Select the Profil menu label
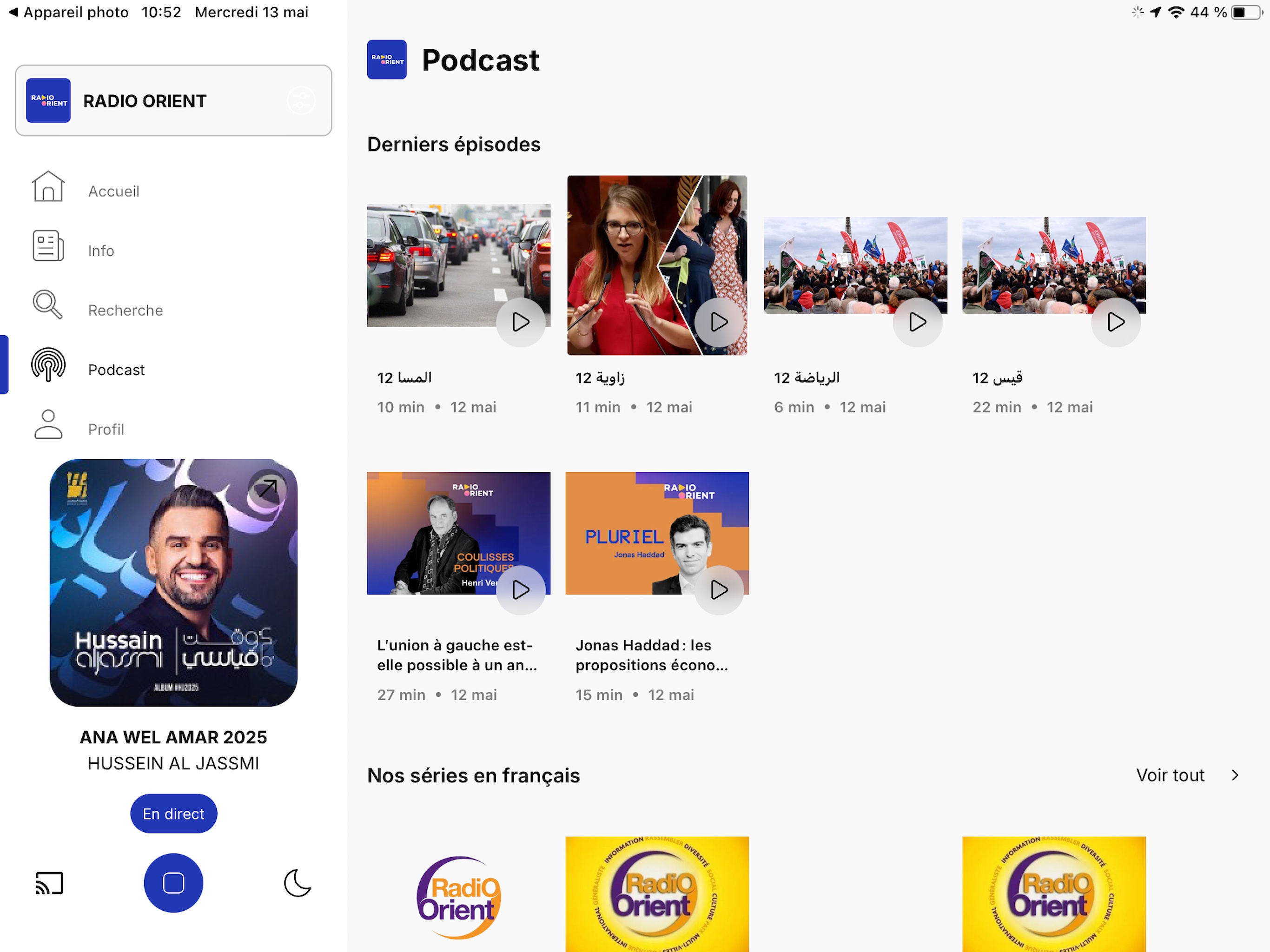Screen dimensions: 1270x952 [x=106, y=430]
